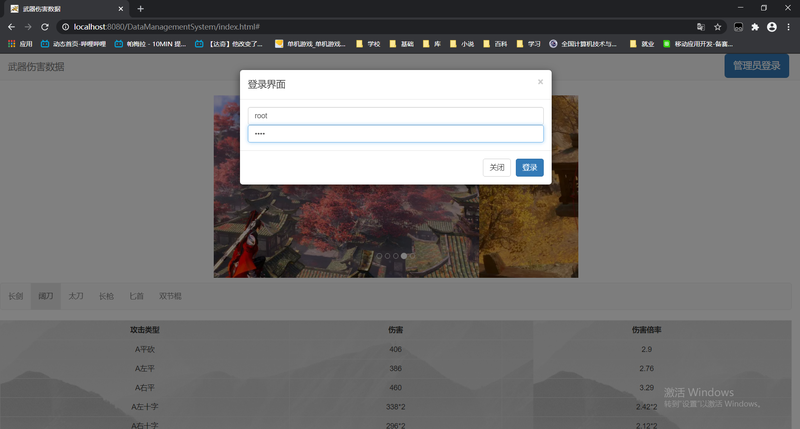Click the multiplier value 2.76
Image resolution: width=800 pixels, height=429 pixels.
646,368
